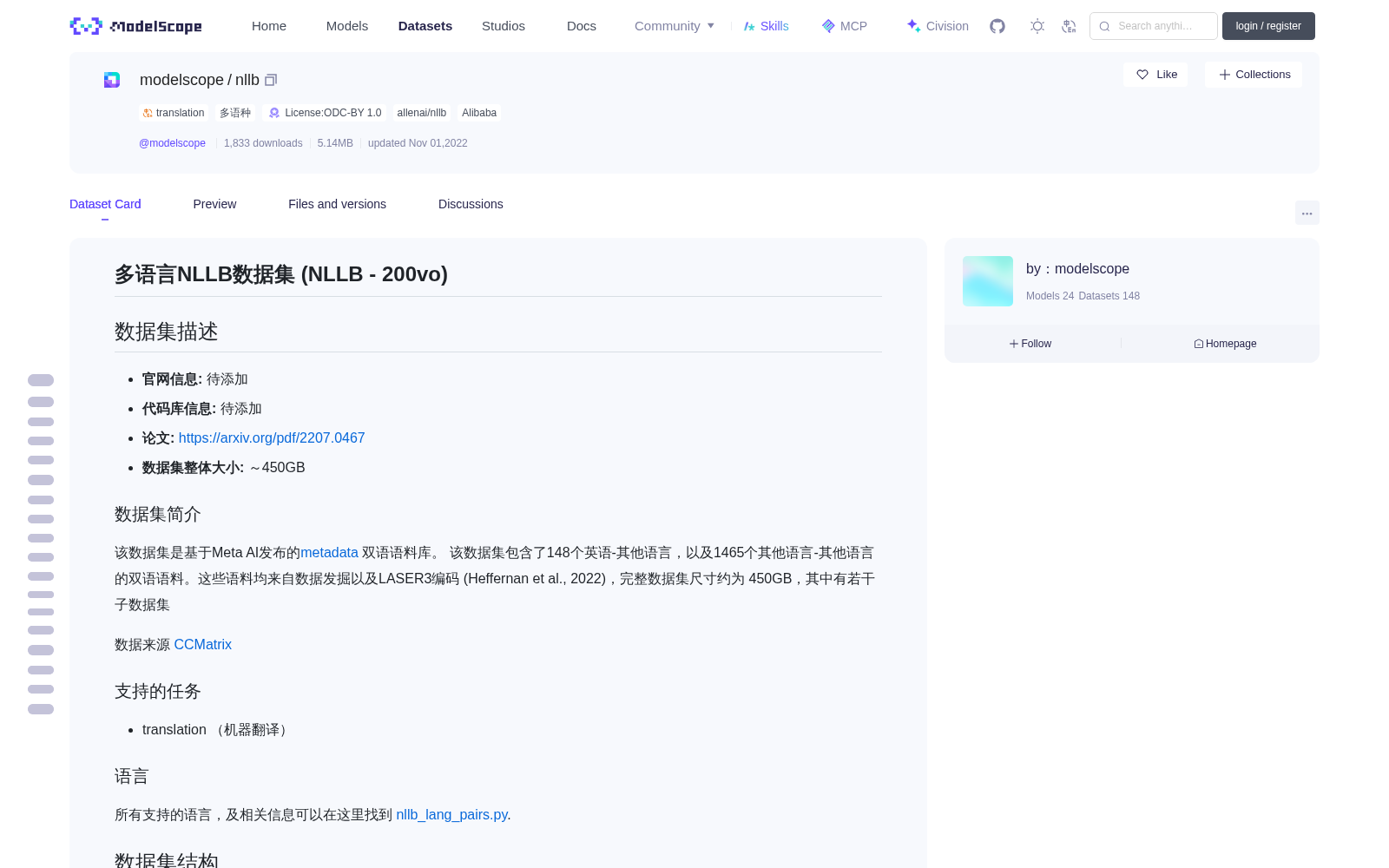Click the 数据集描述 heading

167,332
